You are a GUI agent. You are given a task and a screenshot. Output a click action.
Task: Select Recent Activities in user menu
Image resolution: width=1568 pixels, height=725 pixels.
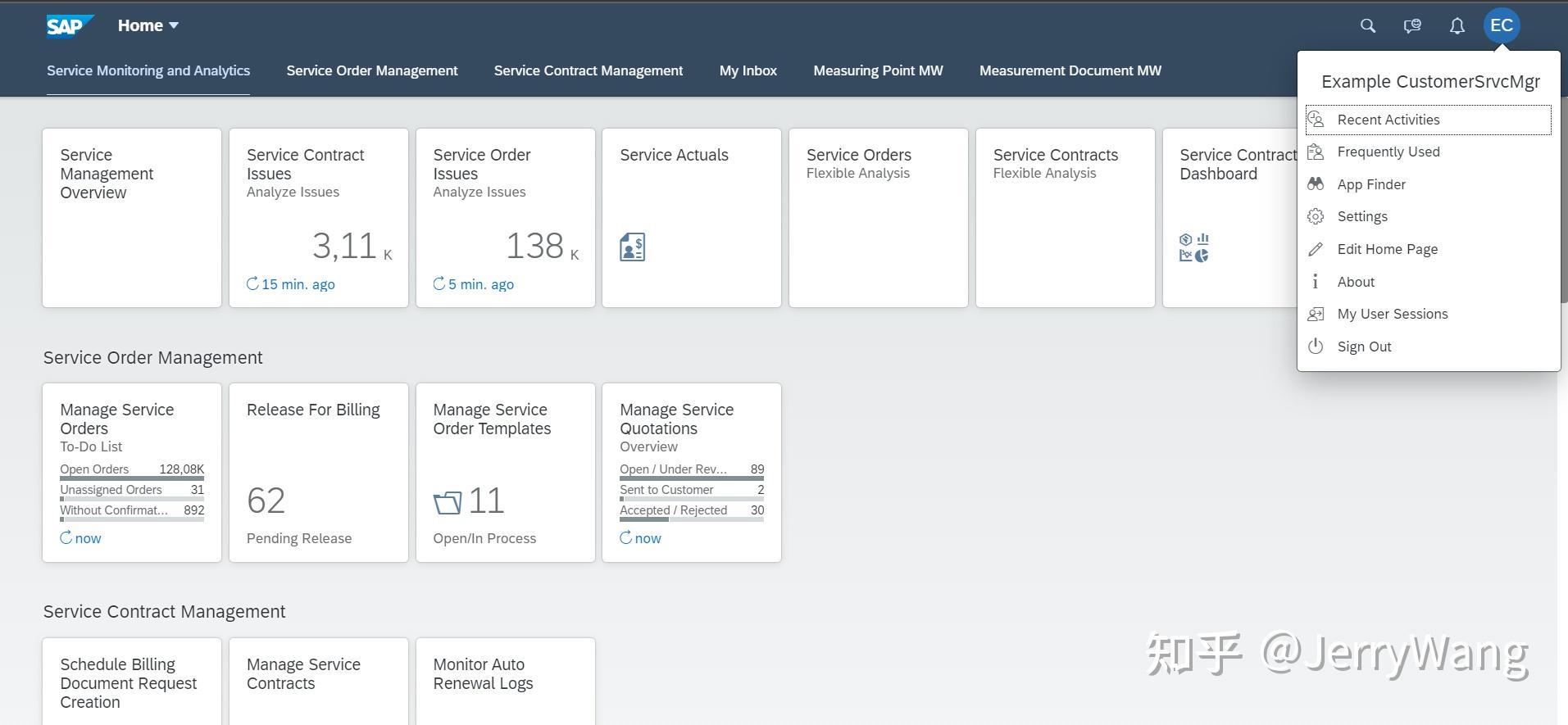pos(1388,120)
